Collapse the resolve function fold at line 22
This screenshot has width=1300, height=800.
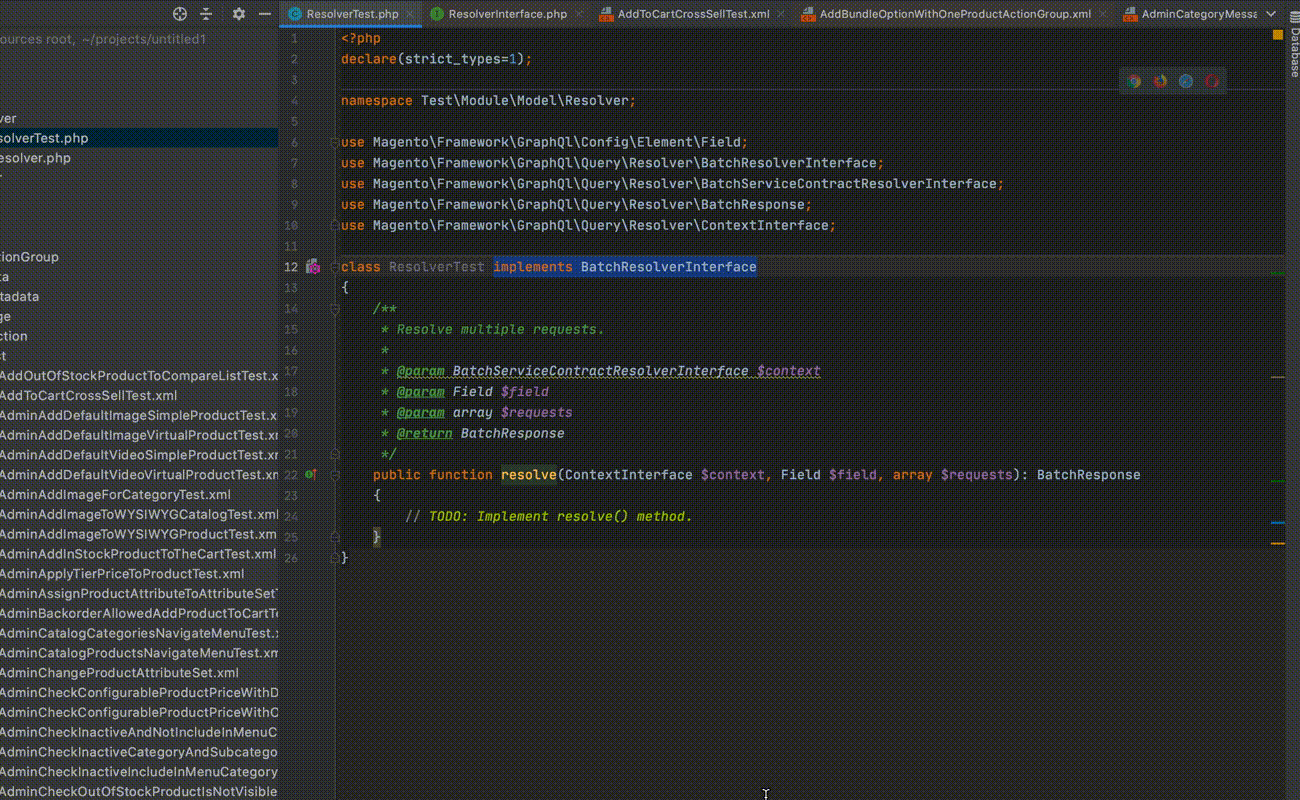click(x=336, y=475)
